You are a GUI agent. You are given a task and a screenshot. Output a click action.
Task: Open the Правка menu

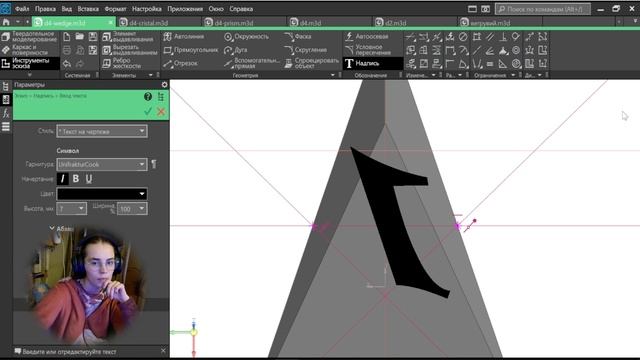[45, 9]
